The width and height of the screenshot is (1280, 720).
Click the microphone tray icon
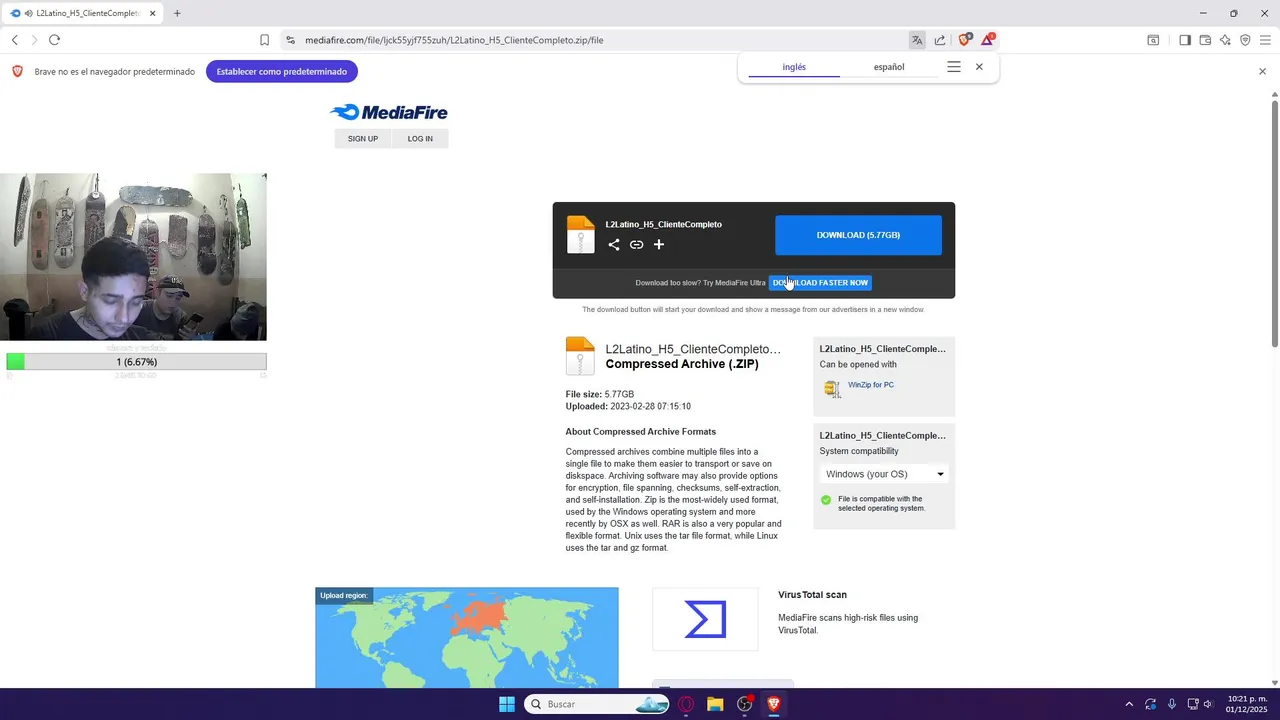[x=1171, y=704]
